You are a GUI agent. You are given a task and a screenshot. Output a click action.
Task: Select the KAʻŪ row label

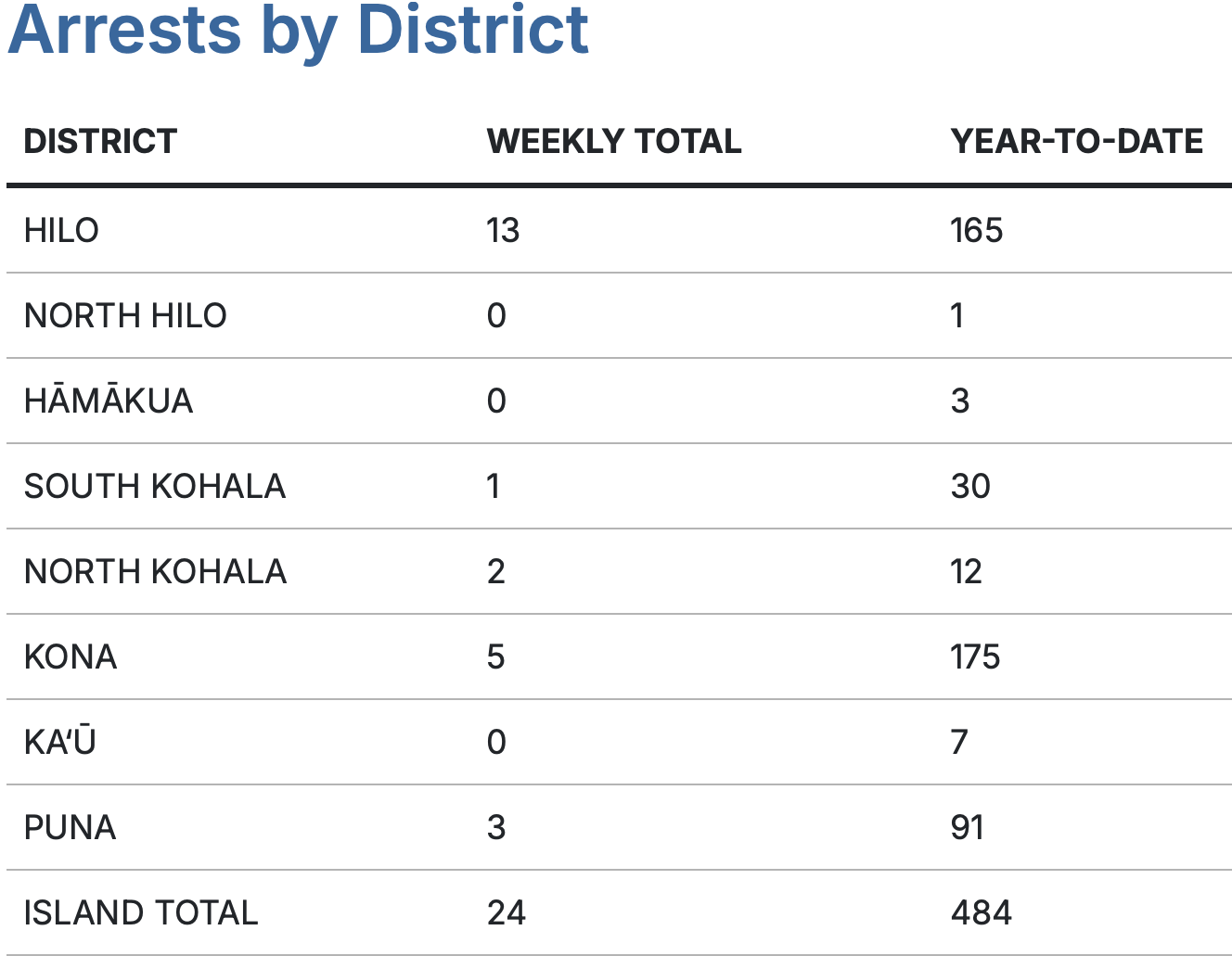tap(60, 741)
